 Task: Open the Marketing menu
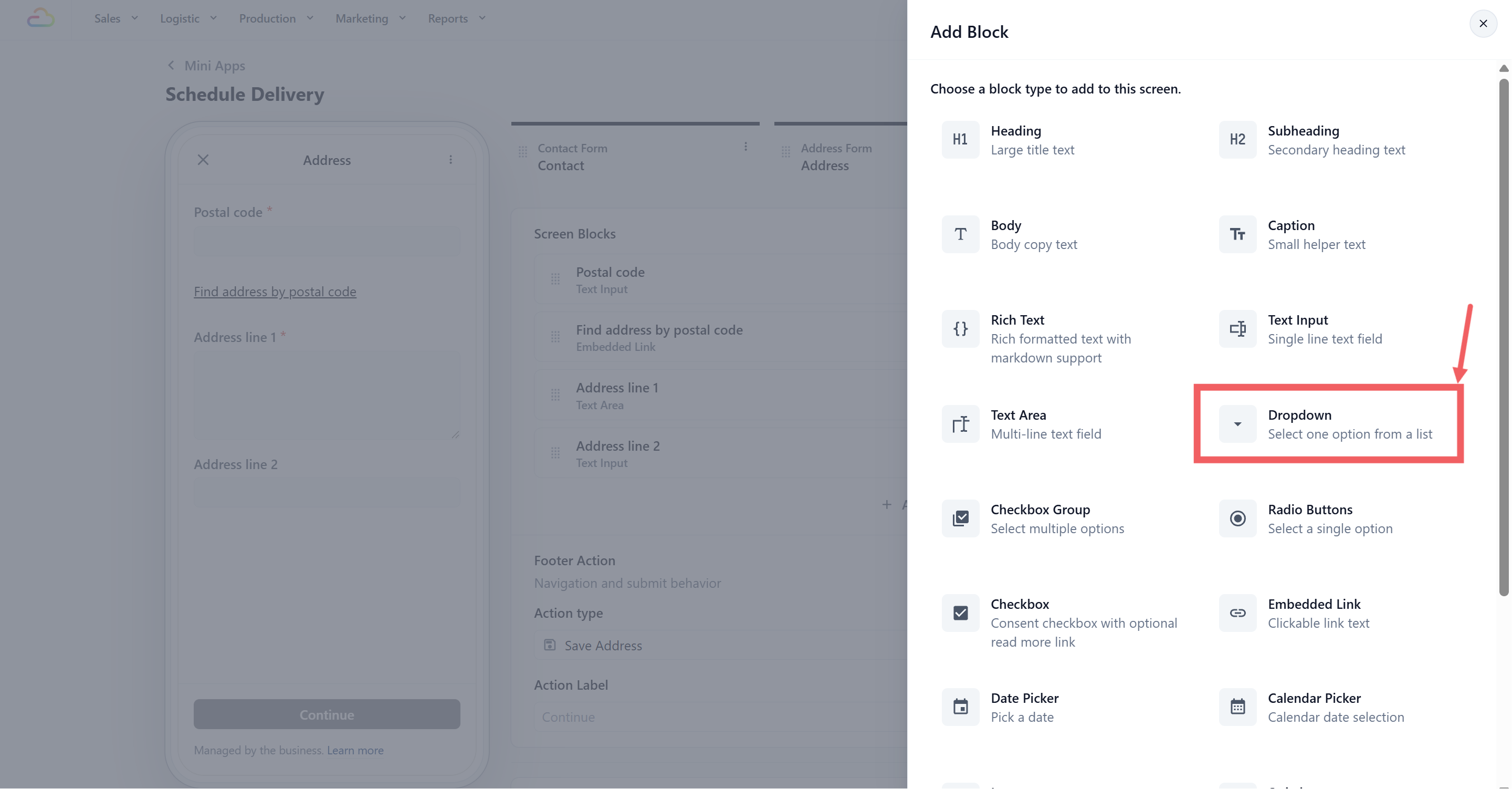coord(370,18)
